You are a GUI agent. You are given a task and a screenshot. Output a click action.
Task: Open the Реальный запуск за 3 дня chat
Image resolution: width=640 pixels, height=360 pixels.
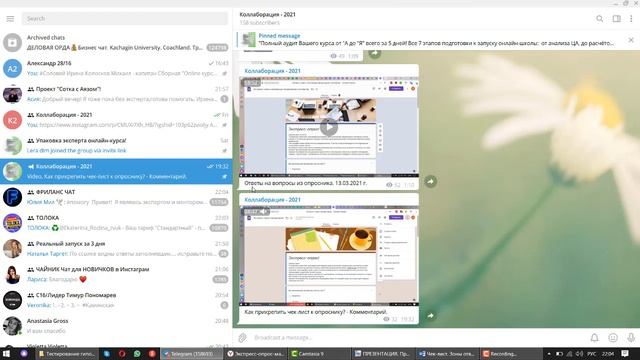coord(116,248)
